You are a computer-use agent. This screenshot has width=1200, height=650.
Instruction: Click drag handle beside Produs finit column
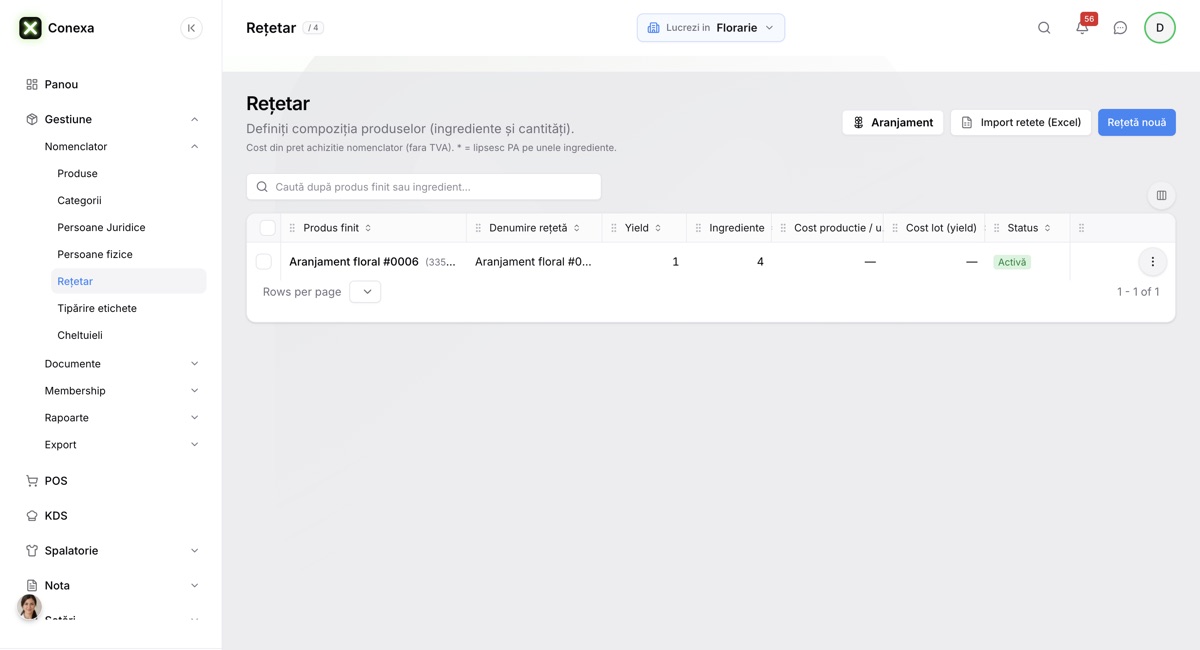point(292,228)
